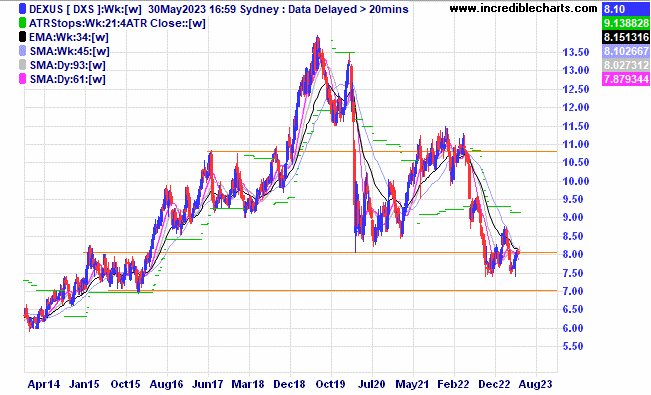Viewport: 651px width, 395px height.
Task: Click the www.incrediblecharts.com text
Action: click(524, 8)
